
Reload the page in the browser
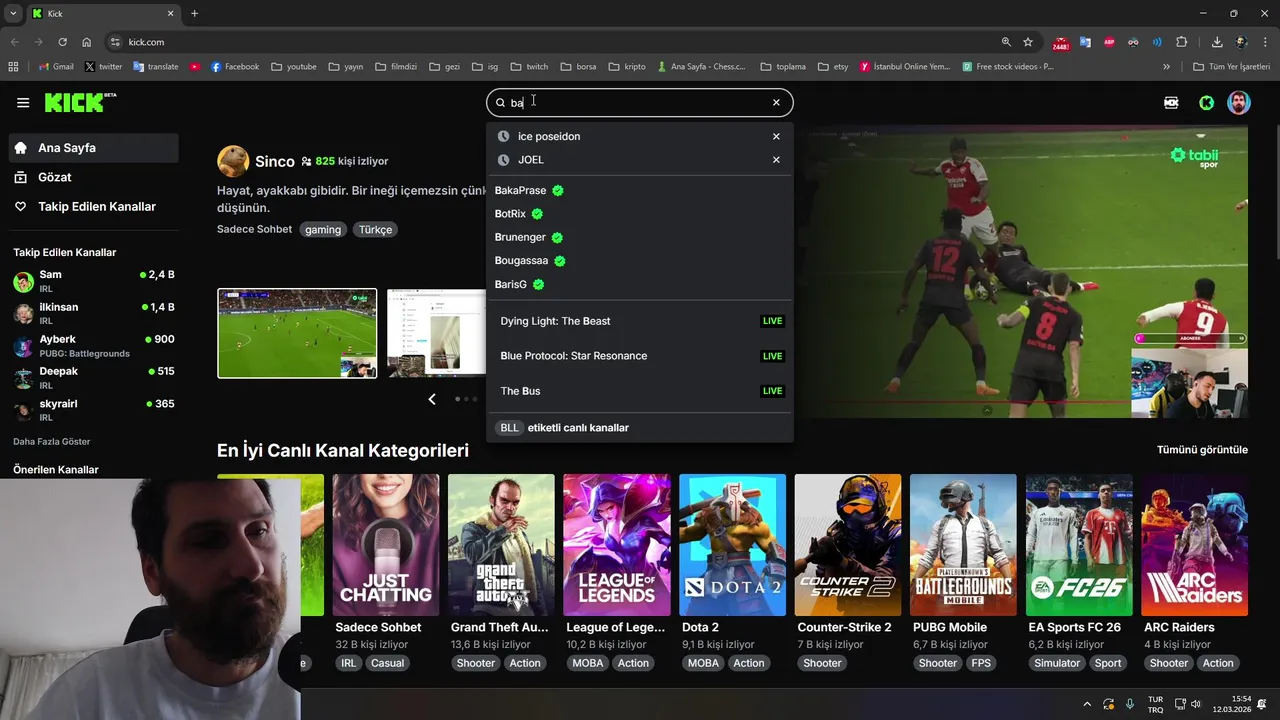62,42
